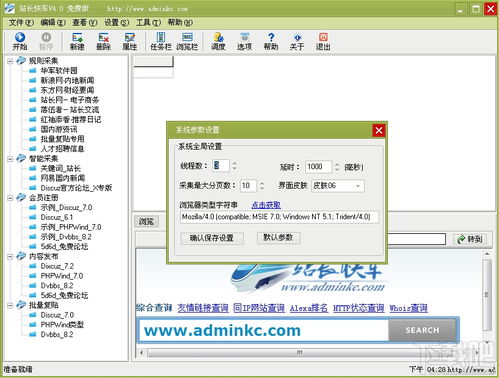Click the 智能采集 group folder icon
The height and width of the screenshot is (378, 499).
[x=21, y=158]
